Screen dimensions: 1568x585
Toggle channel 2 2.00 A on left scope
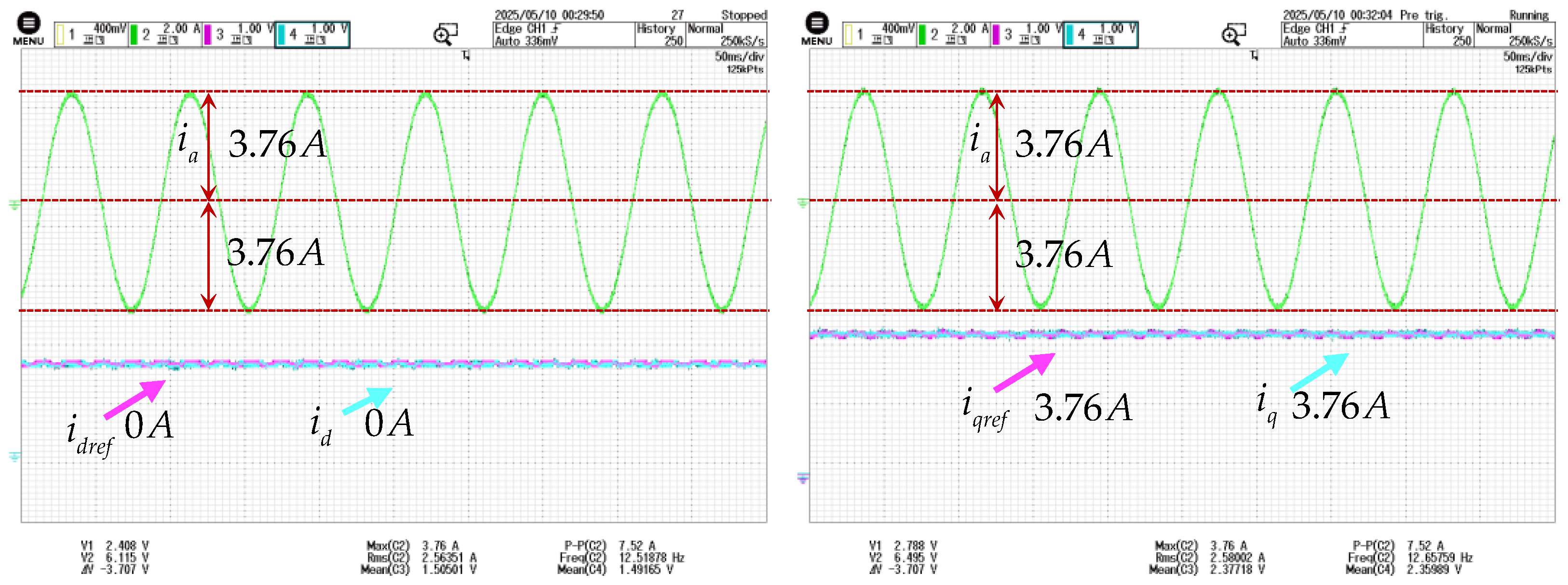165,34
